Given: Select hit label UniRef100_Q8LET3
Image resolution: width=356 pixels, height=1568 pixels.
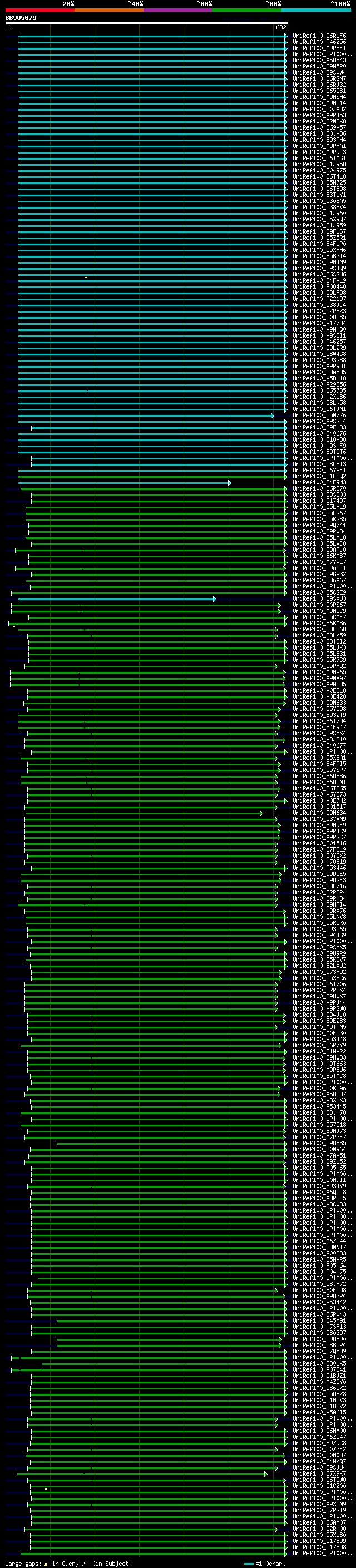Looking at the screenshot, I should point(319,464).
